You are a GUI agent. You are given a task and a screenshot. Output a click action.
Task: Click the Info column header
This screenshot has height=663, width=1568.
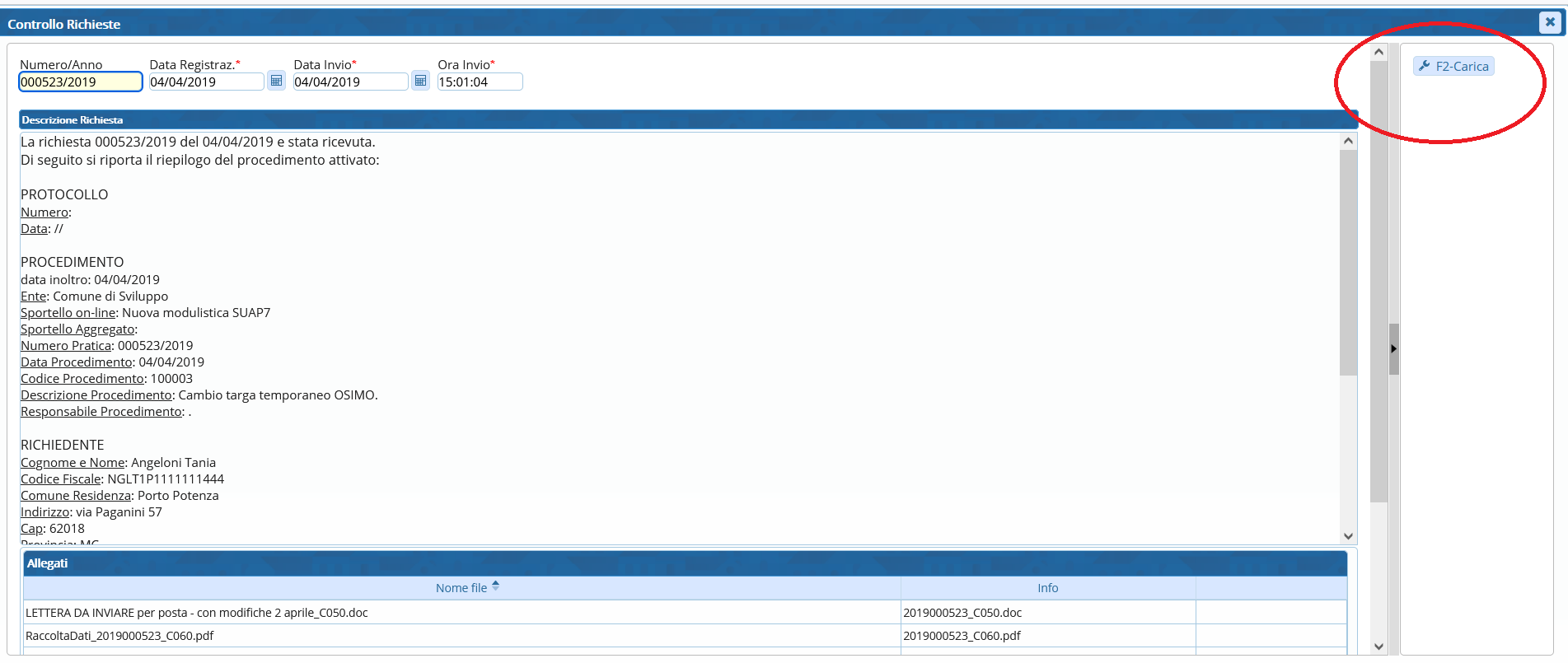(1047, 588)
